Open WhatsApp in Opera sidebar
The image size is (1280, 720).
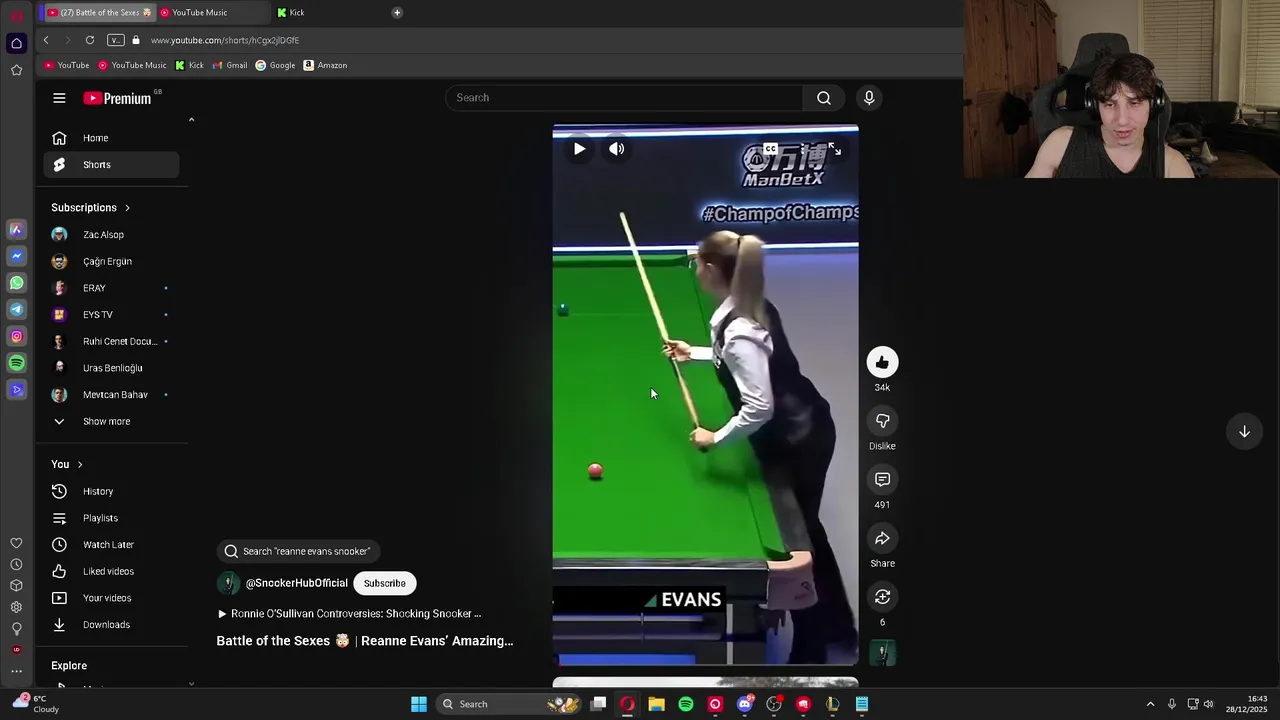pos(16,283)
